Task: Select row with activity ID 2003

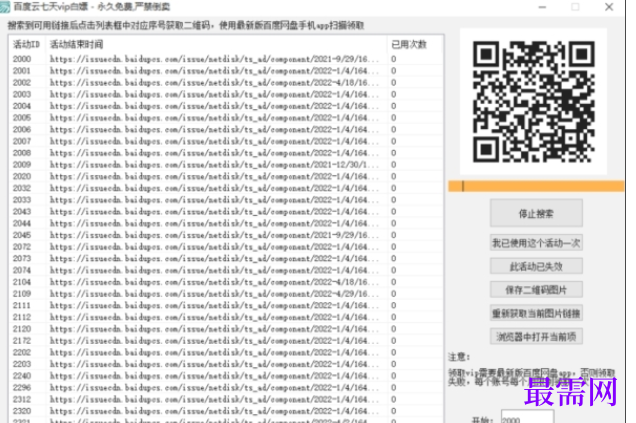Action: (226, 94)
